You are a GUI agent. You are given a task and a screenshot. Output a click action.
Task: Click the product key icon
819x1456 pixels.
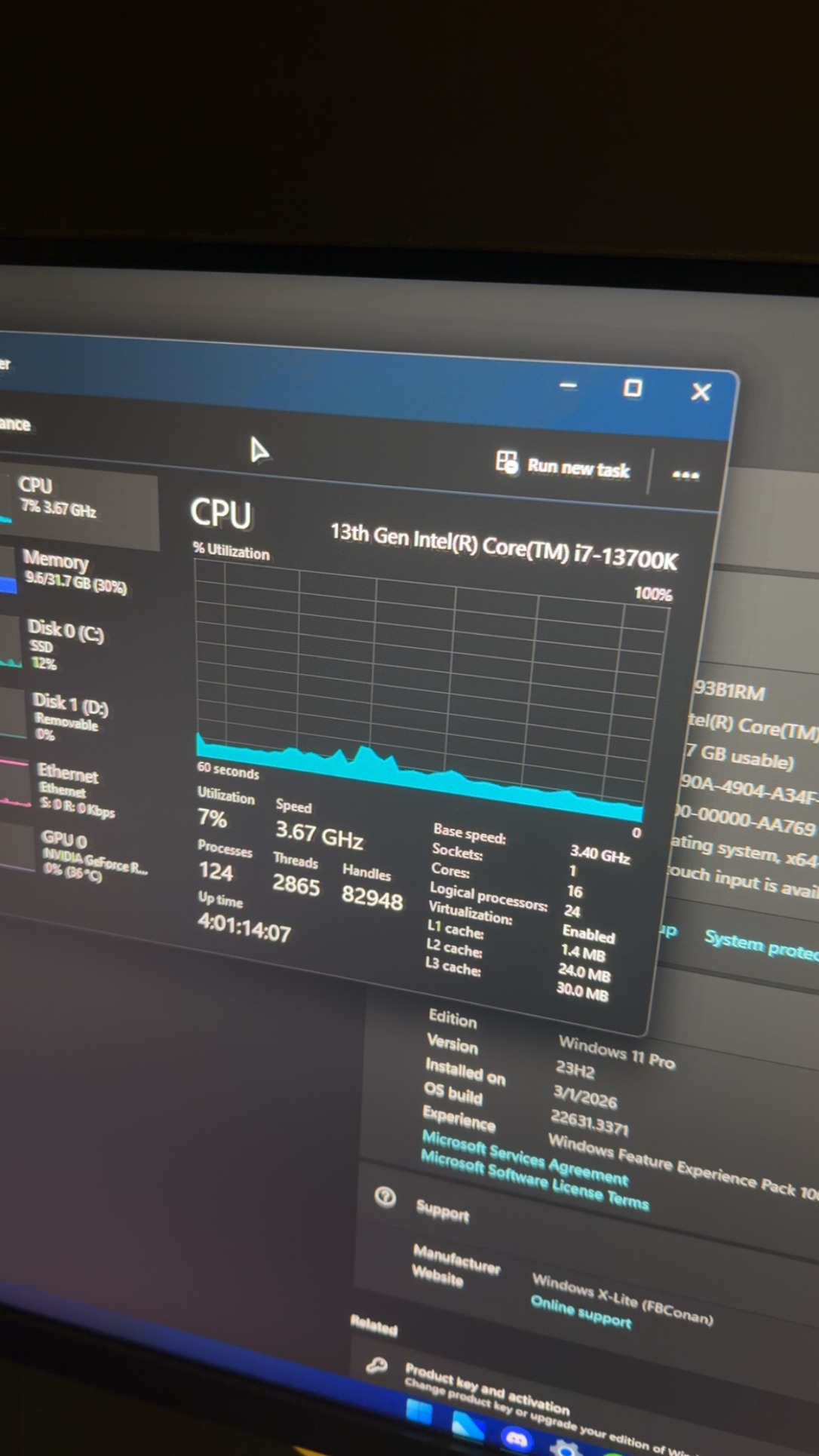pyautogui.click(x=376, y=1366)
